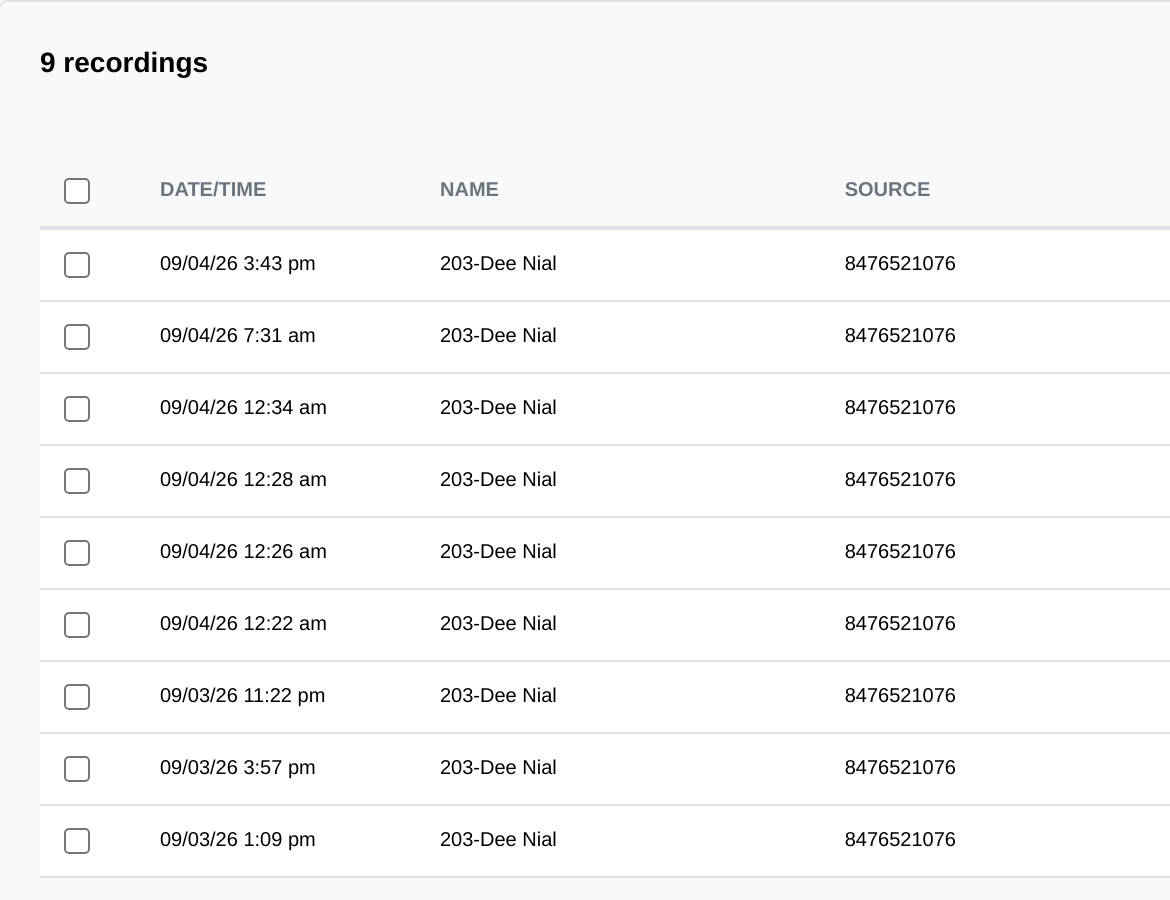Click name '203-Dee Nial' in 3:57 pm row
The image size is (1170, 900).
point(498,768)
